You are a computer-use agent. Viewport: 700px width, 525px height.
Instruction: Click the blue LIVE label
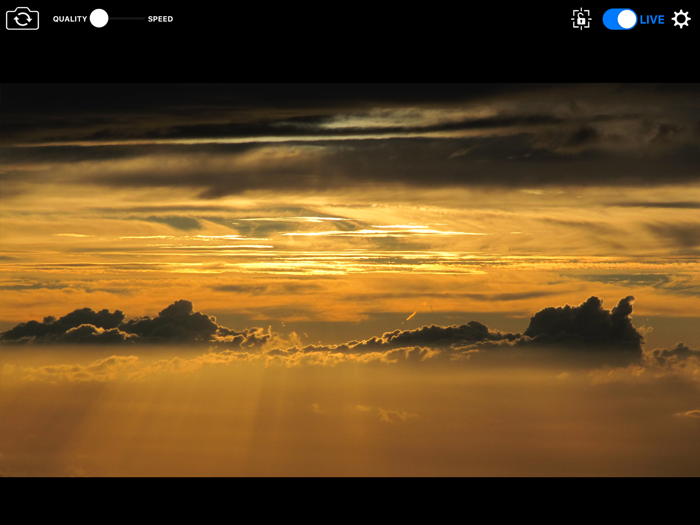[x=652, y=20]
